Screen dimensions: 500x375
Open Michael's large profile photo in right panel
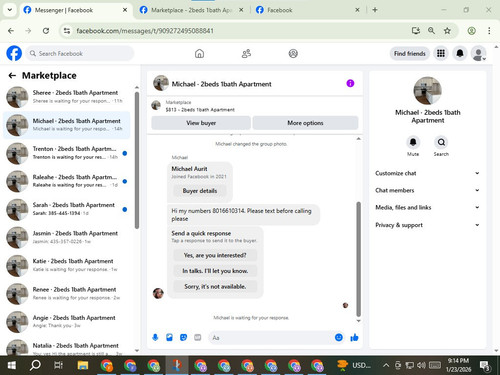(428, 91)
